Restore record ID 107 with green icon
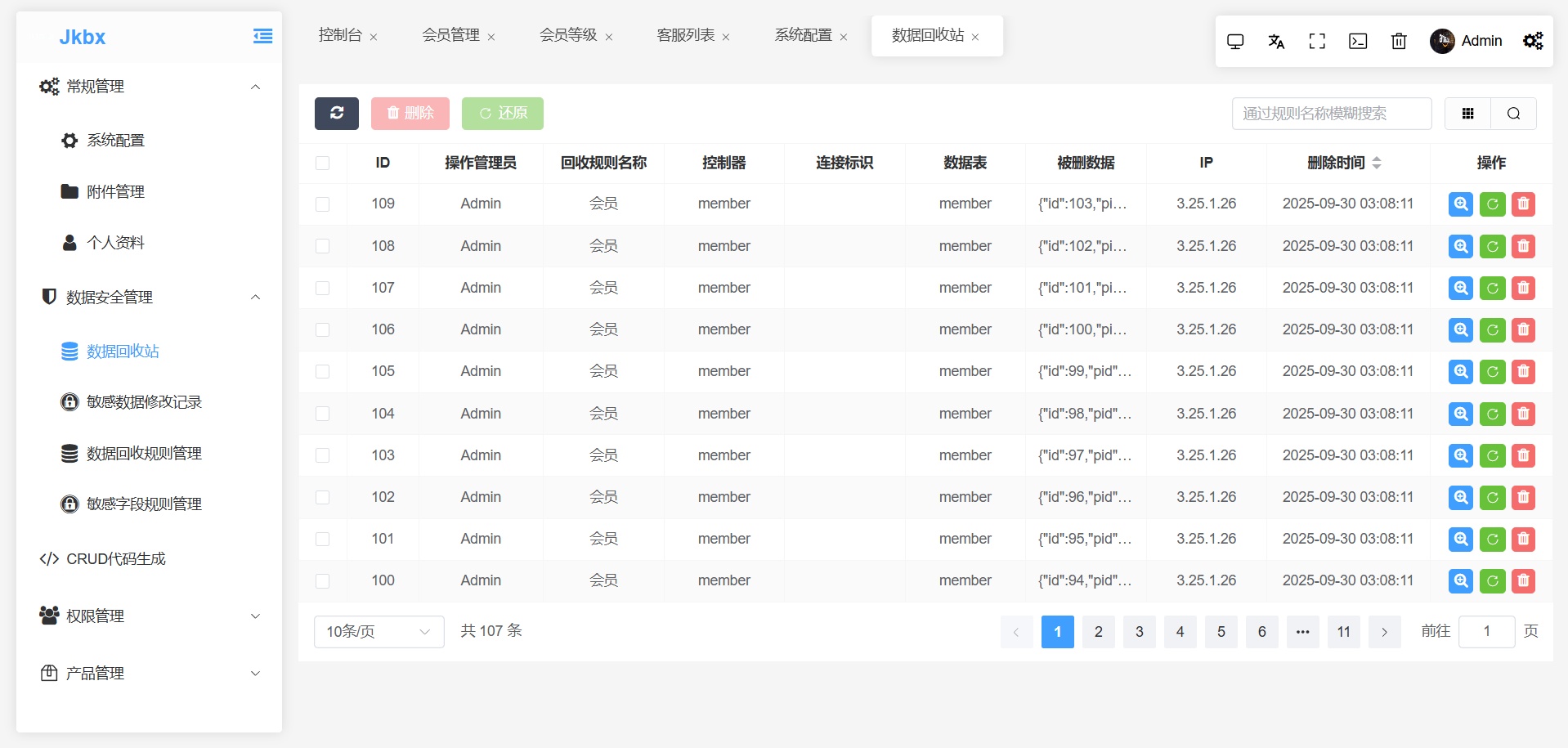1568x748 pixels. point(1492,288)
